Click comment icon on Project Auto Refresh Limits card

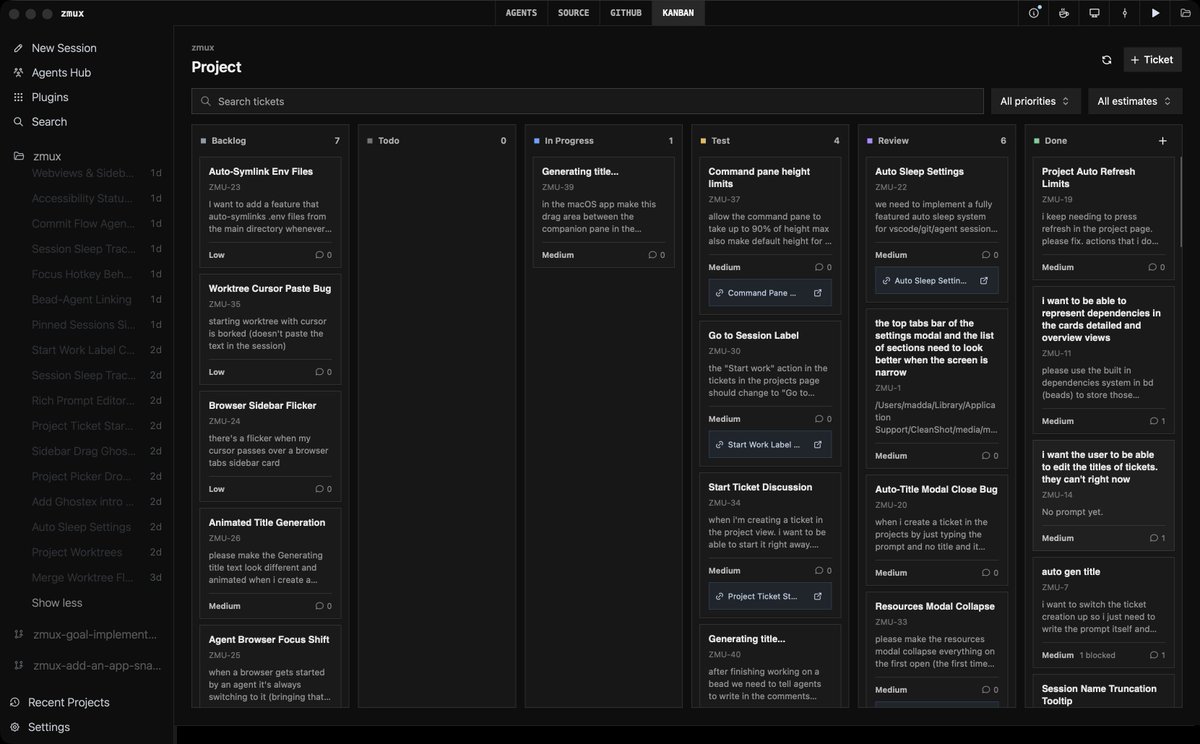[1152, 267]
